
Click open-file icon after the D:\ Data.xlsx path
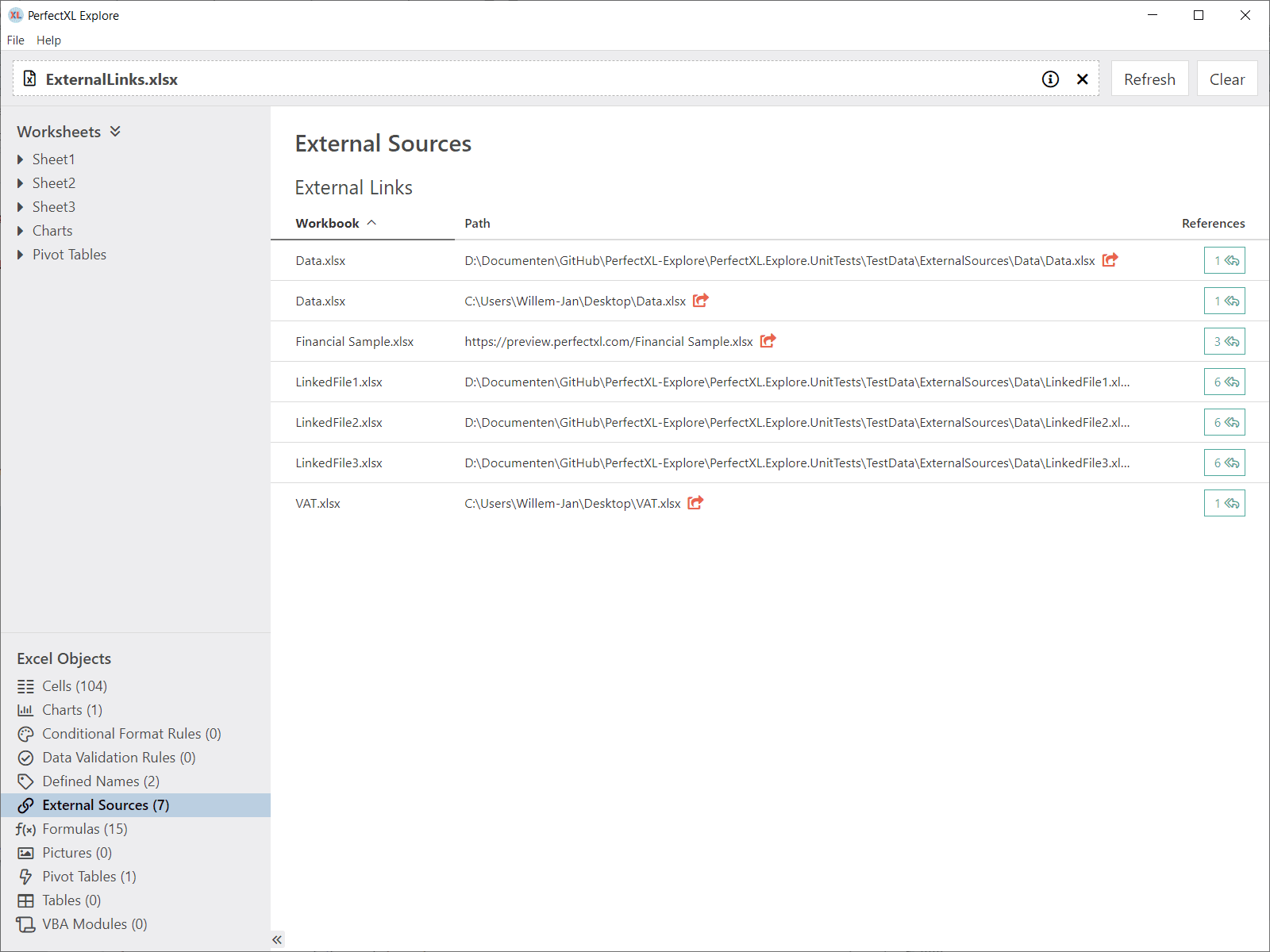(x=1110, y=260)
